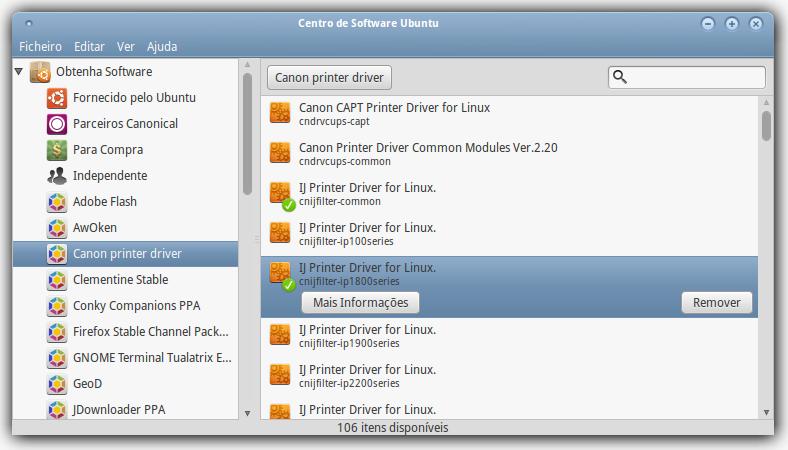Select AwOken source
Screen dimensions: 788x450
(x=94, y=228)
